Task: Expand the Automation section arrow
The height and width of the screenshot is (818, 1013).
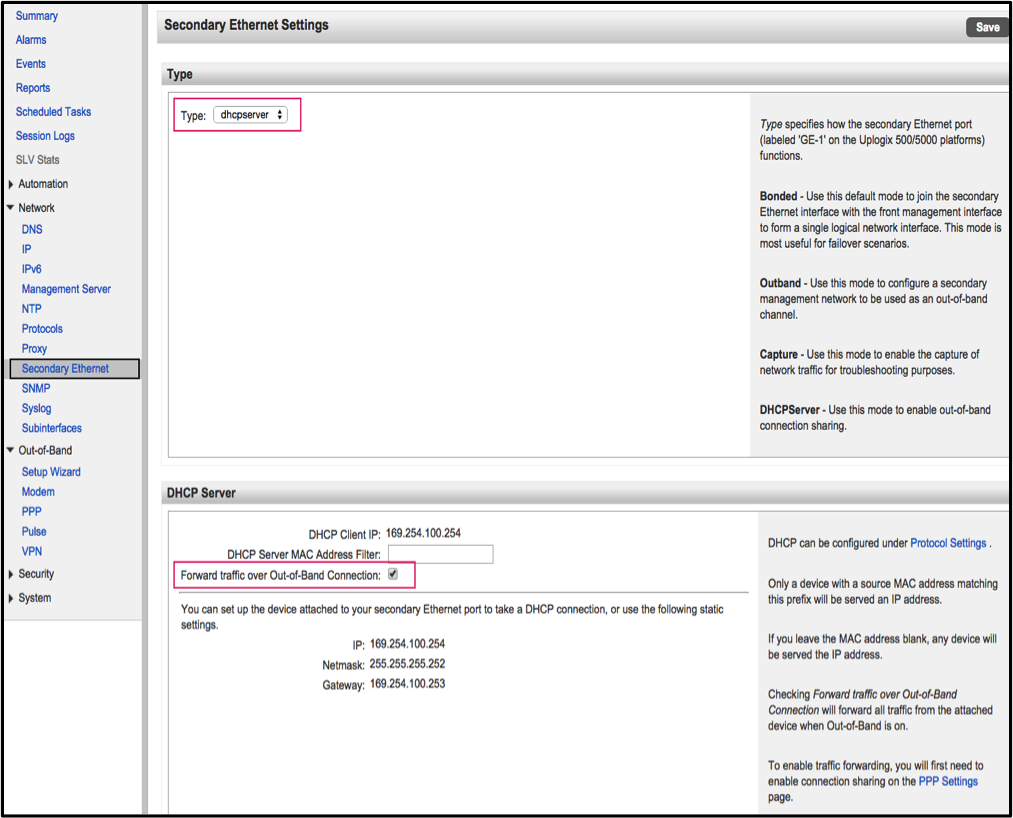Action: point(11,184)
